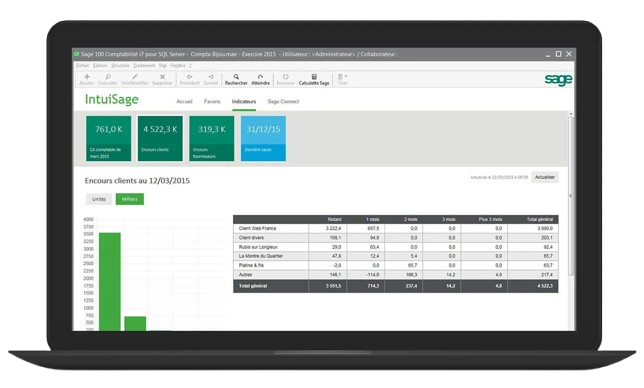This screenshot has width=644, height=388.
Task: Minimize the Sage 100 window
Action: point(548,55)
